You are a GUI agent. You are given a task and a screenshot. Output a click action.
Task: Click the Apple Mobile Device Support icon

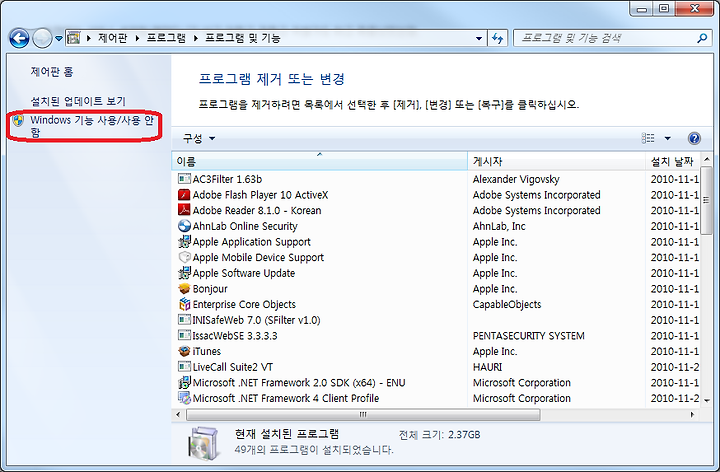point(184,257)
